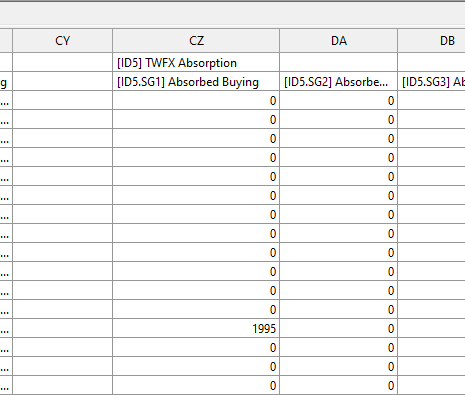The height and width of the screenshot is (395, 465).
Task: Select the empty CY cell above Absorbed Buying row
Action: pos(63,63)
